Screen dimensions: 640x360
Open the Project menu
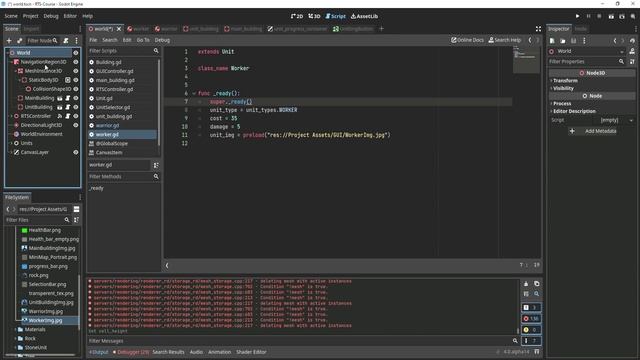click(30, 16)
